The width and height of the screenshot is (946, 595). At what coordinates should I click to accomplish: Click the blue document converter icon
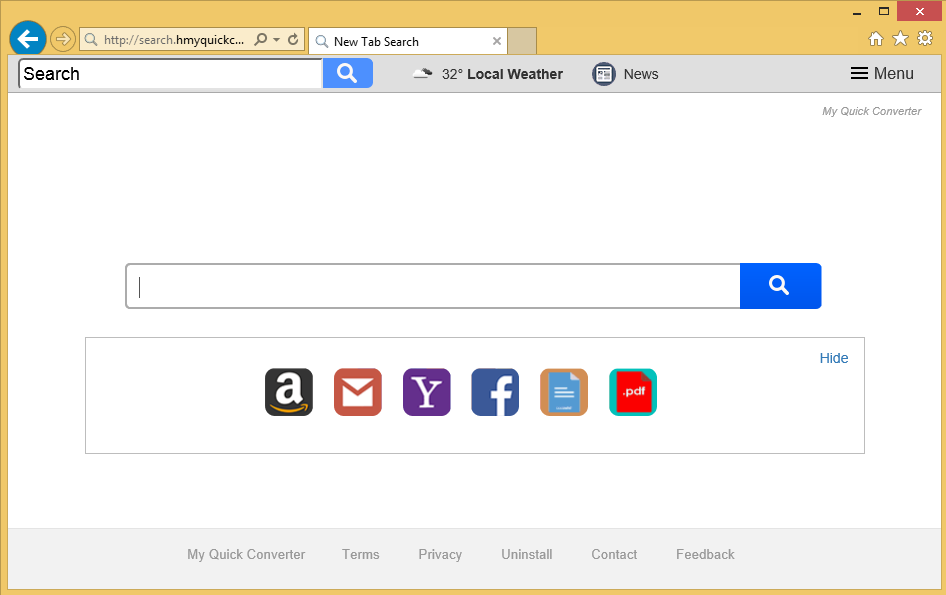tap(564, 392)
